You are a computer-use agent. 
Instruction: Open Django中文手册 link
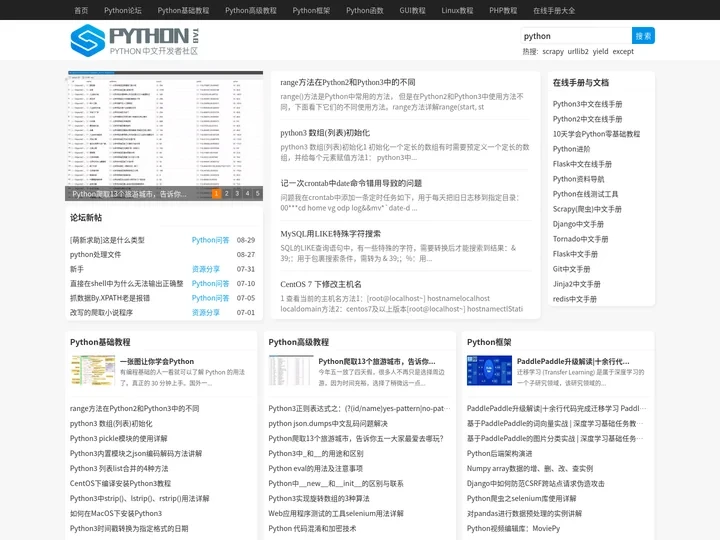(578, 225)
